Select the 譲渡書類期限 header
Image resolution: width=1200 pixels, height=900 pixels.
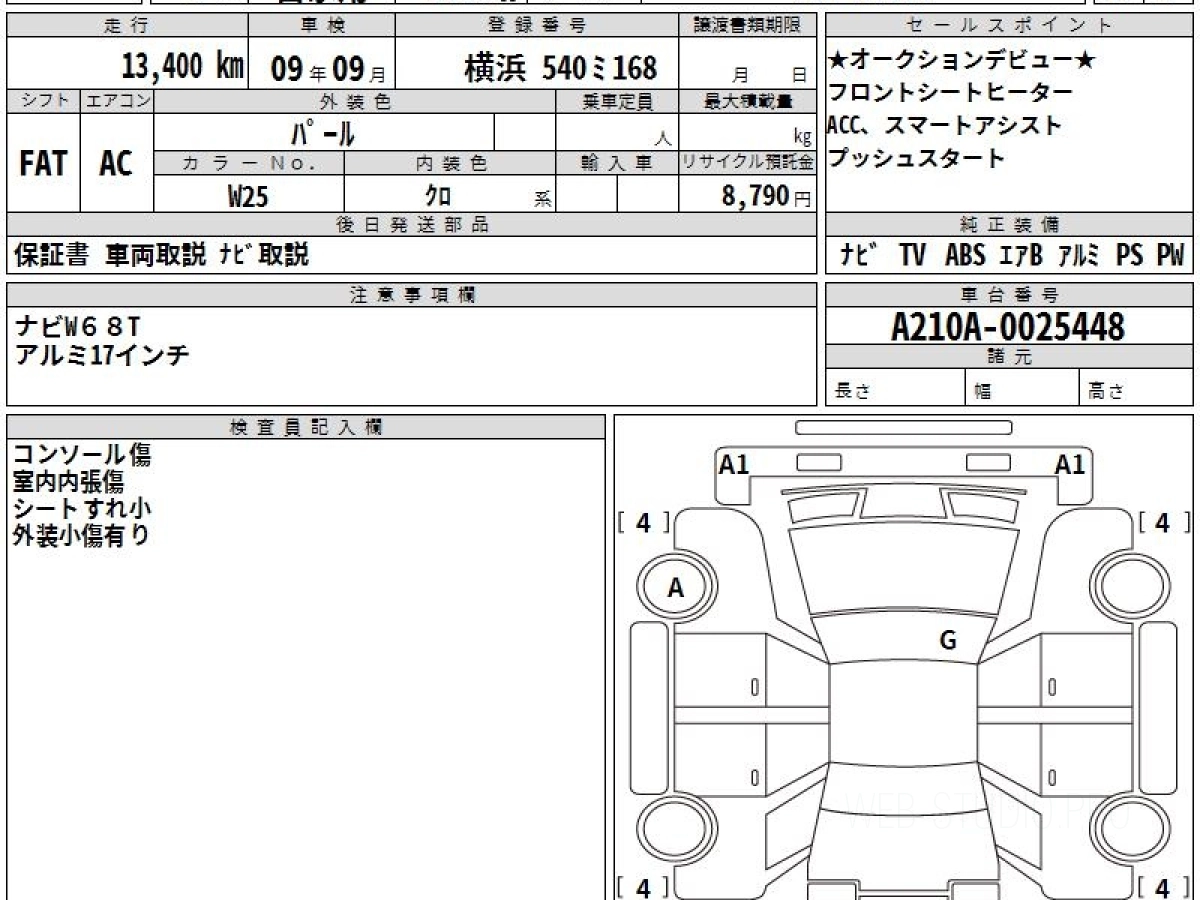[x=748, y=26]
